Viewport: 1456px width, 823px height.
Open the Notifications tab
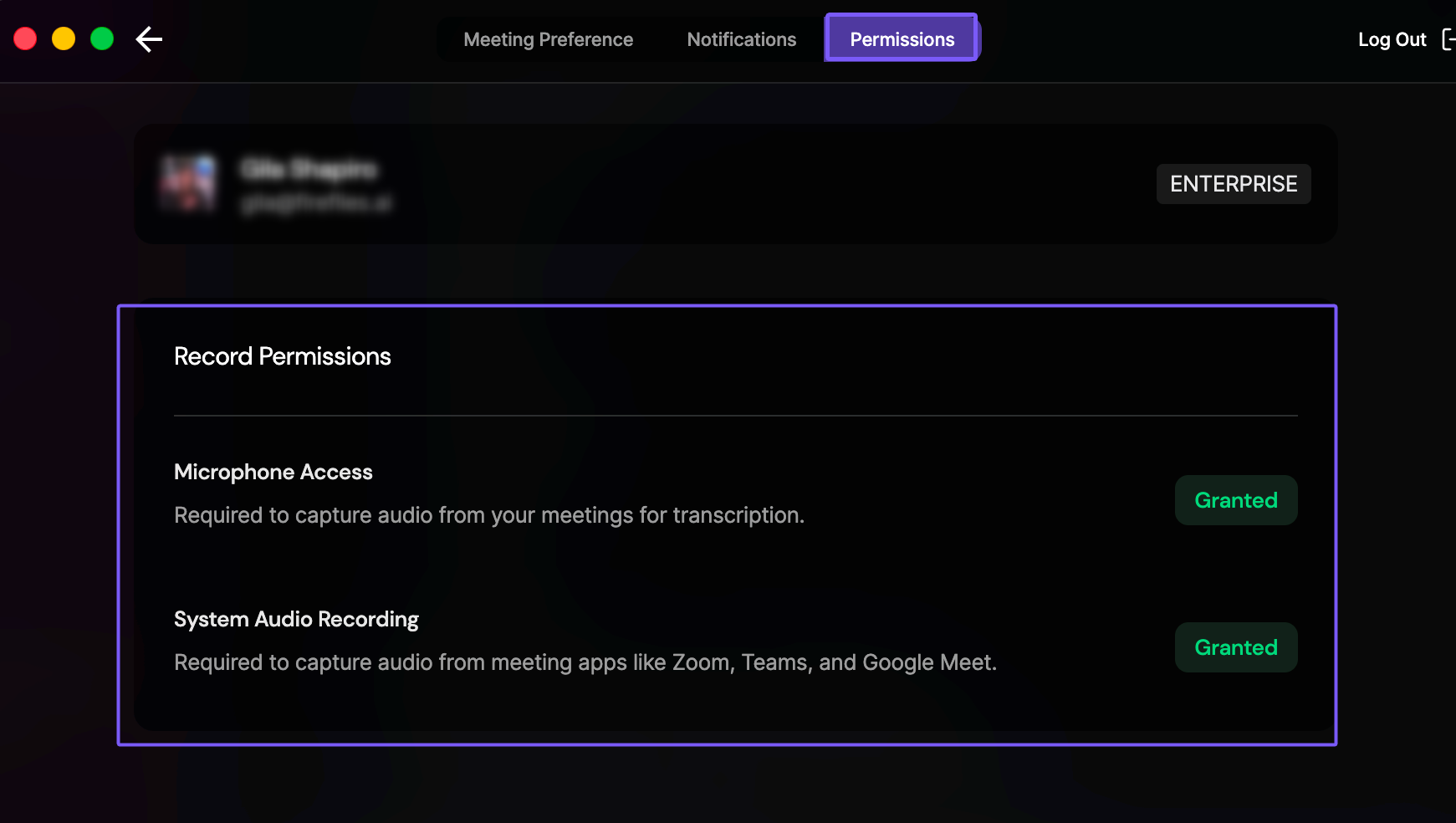coord(741,39)
